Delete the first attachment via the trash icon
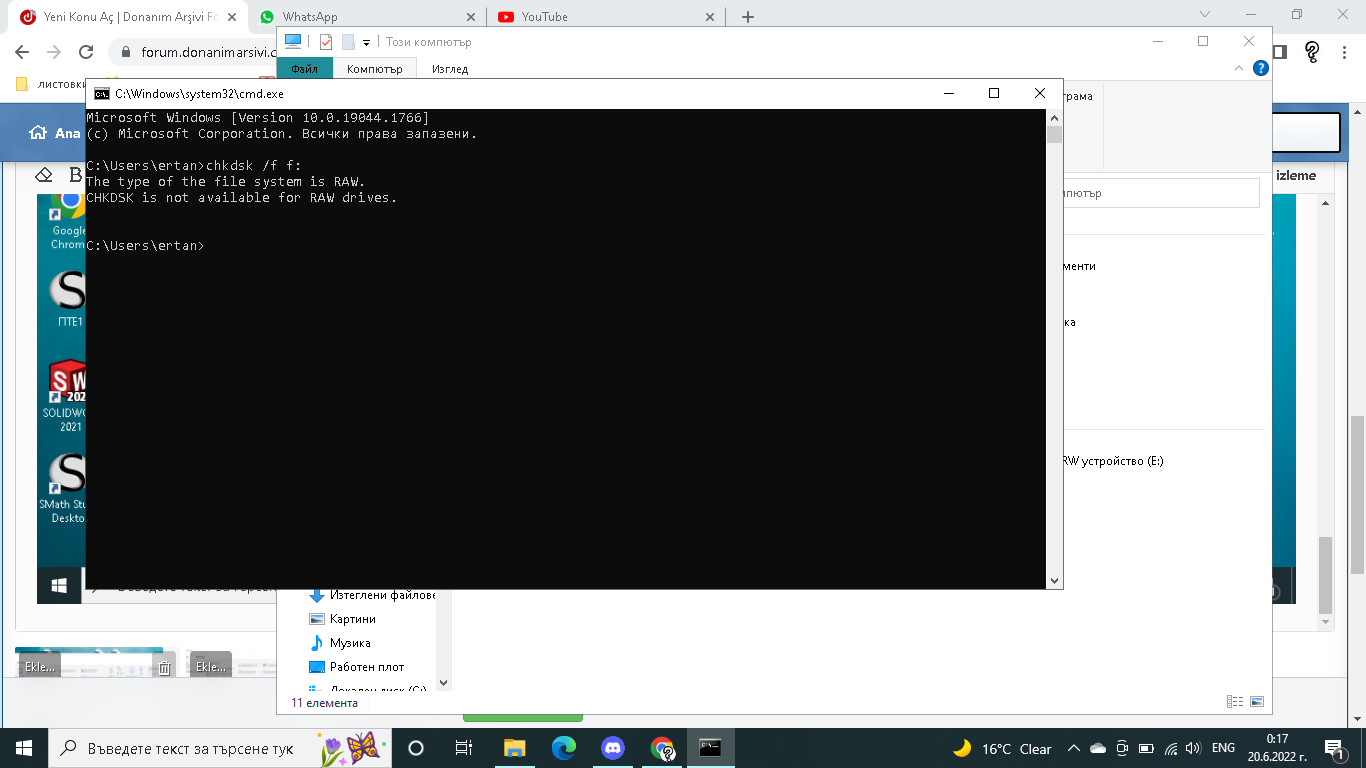This screenshot has height=768, width=1366. point(166,667)
